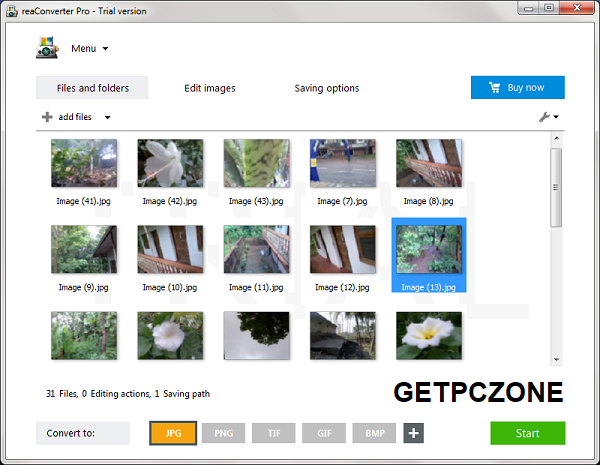Viewport: 600px width, 465px height.
Task: Choose BMP as output format
Action: pyautogui.click(x=374, y=433)
